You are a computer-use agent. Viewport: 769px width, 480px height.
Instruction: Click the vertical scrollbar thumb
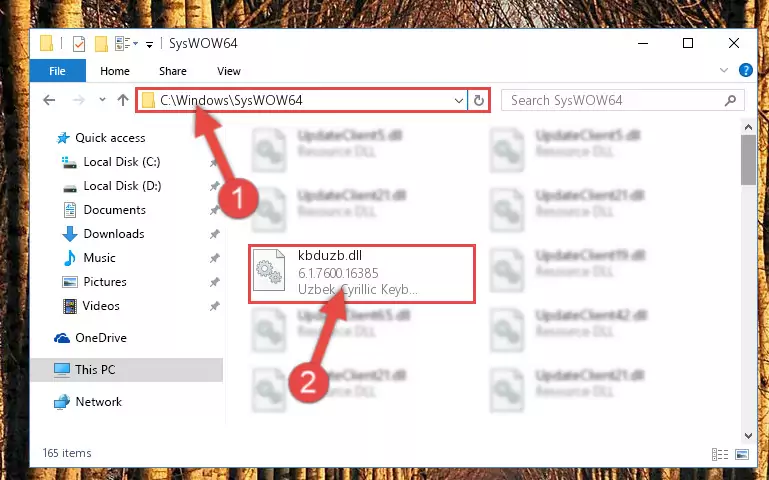pyautogui.click(x=748, y=160)
